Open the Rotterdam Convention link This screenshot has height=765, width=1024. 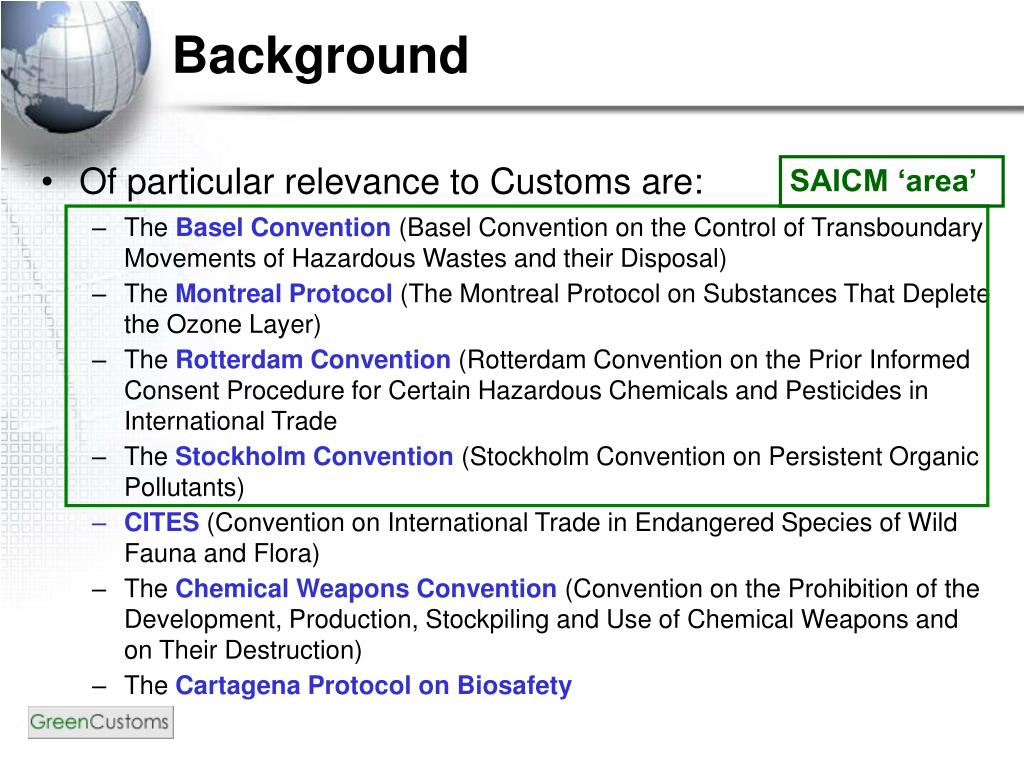313,359
